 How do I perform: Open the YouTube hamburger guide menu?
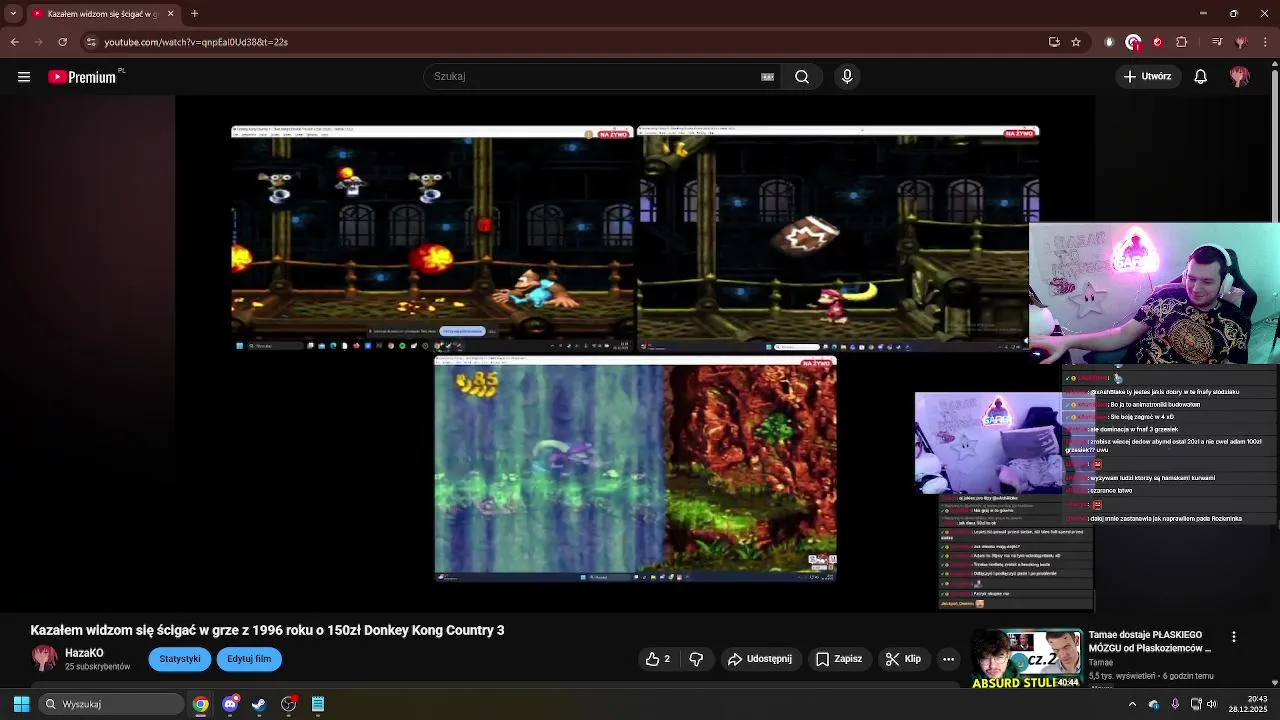point(23,76)
